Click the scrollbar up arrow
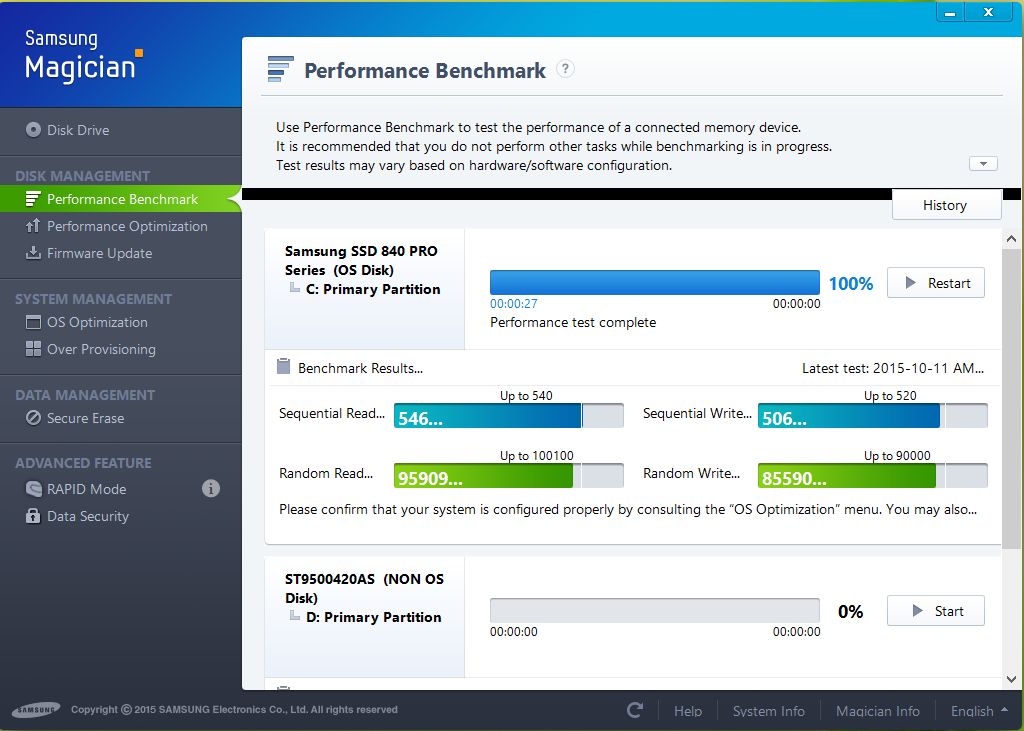The height and width of the screenshot is (731, 1024). [x=1012, y=239]
